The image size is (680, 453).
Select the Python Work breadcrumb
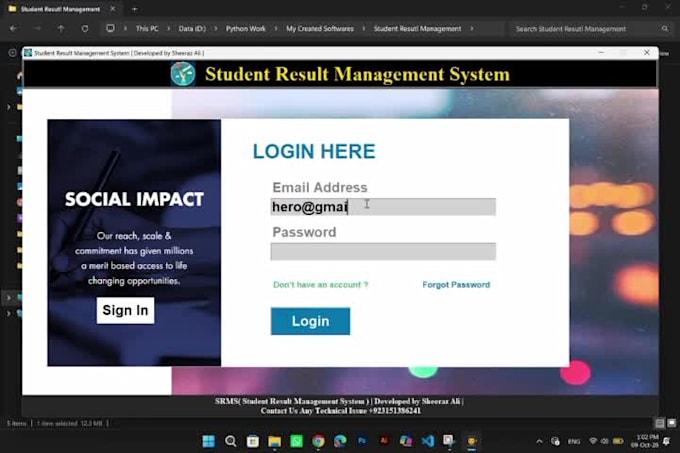(x=245, y=29)
